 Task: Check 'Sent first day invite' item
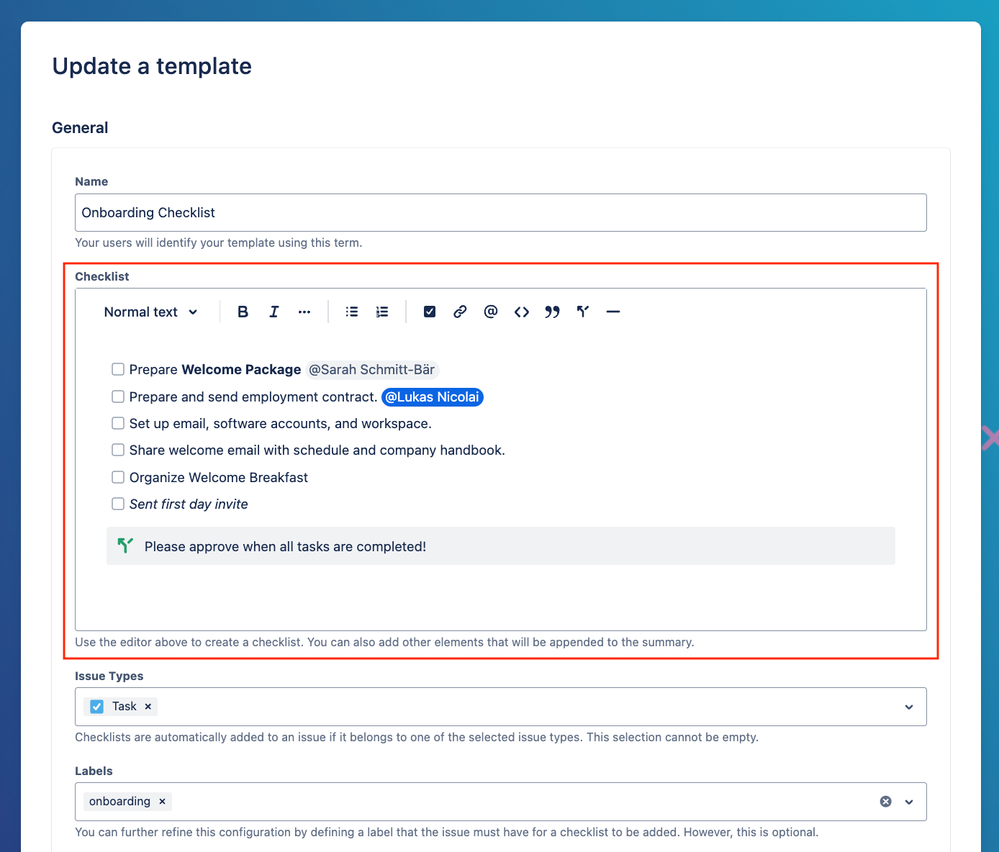click(118, 503)
